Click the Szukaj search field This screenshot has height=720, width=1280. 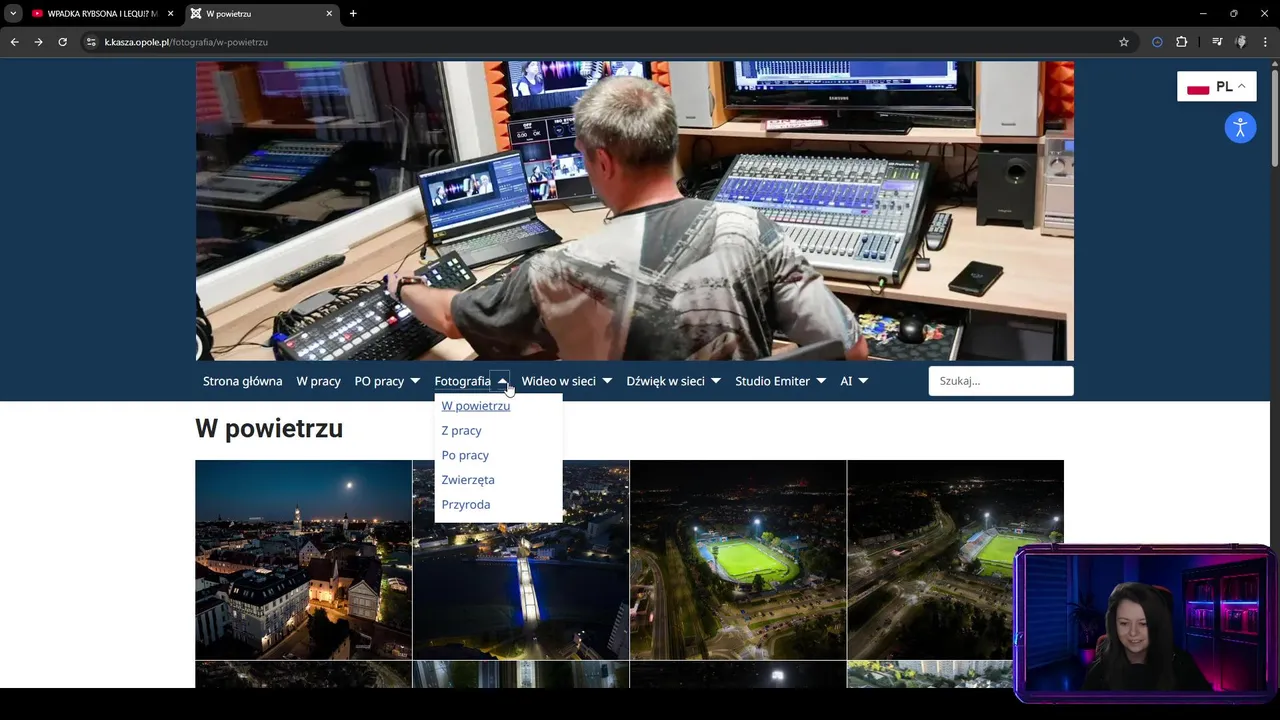(x=1001, y=381)
